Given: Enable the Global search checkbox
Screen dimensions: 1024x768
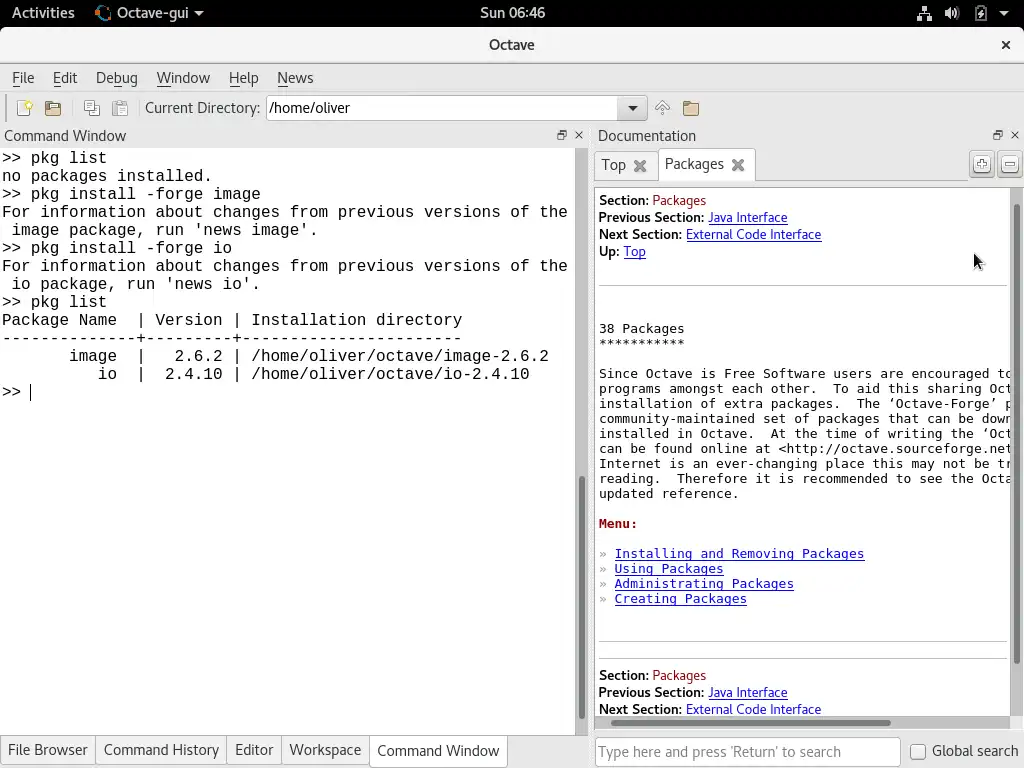Looking at the screenshot, I should click(x=918, y=752).
